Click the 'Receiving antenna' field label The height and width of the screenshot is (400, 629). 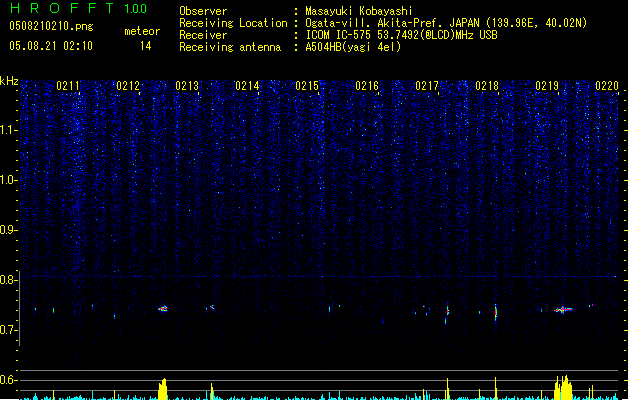click(x=230, y=47)
